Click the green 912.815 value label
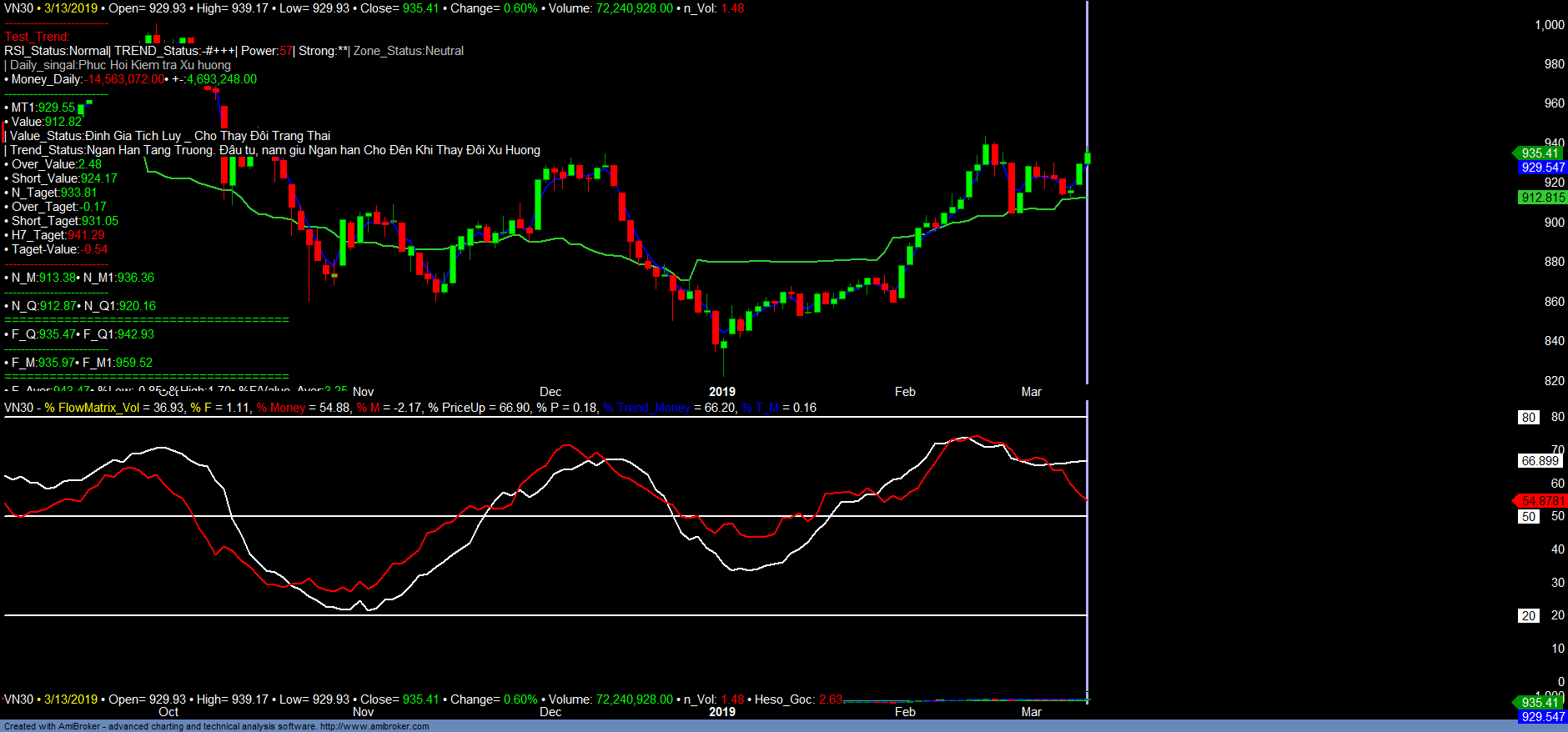 pyautogui.click(x=1542, y=198)
